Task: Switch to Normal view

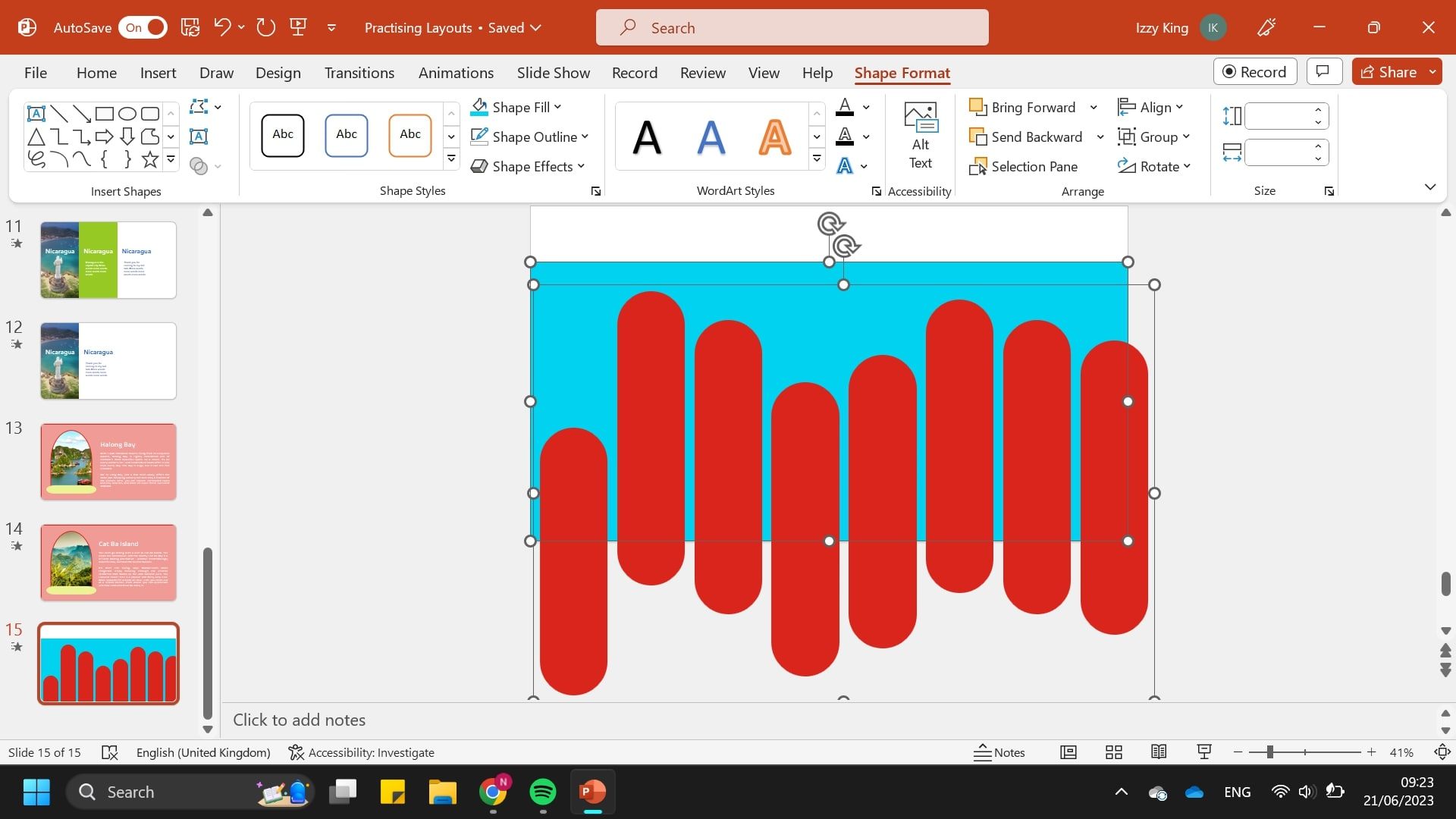Action: click(1068, 752)
